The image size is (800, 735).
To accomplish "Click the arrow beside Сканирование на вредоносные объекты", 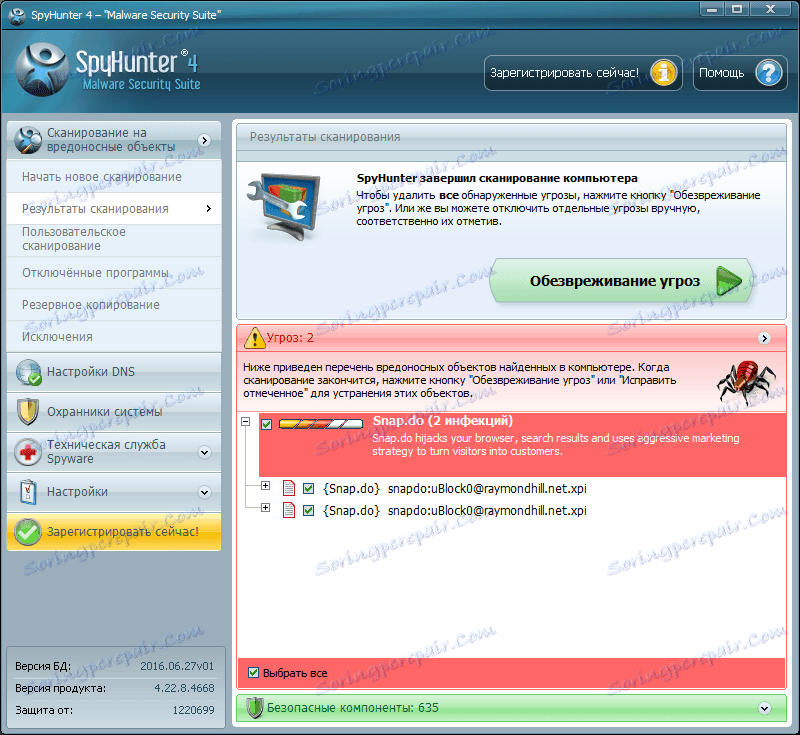I will pos(205,140).
